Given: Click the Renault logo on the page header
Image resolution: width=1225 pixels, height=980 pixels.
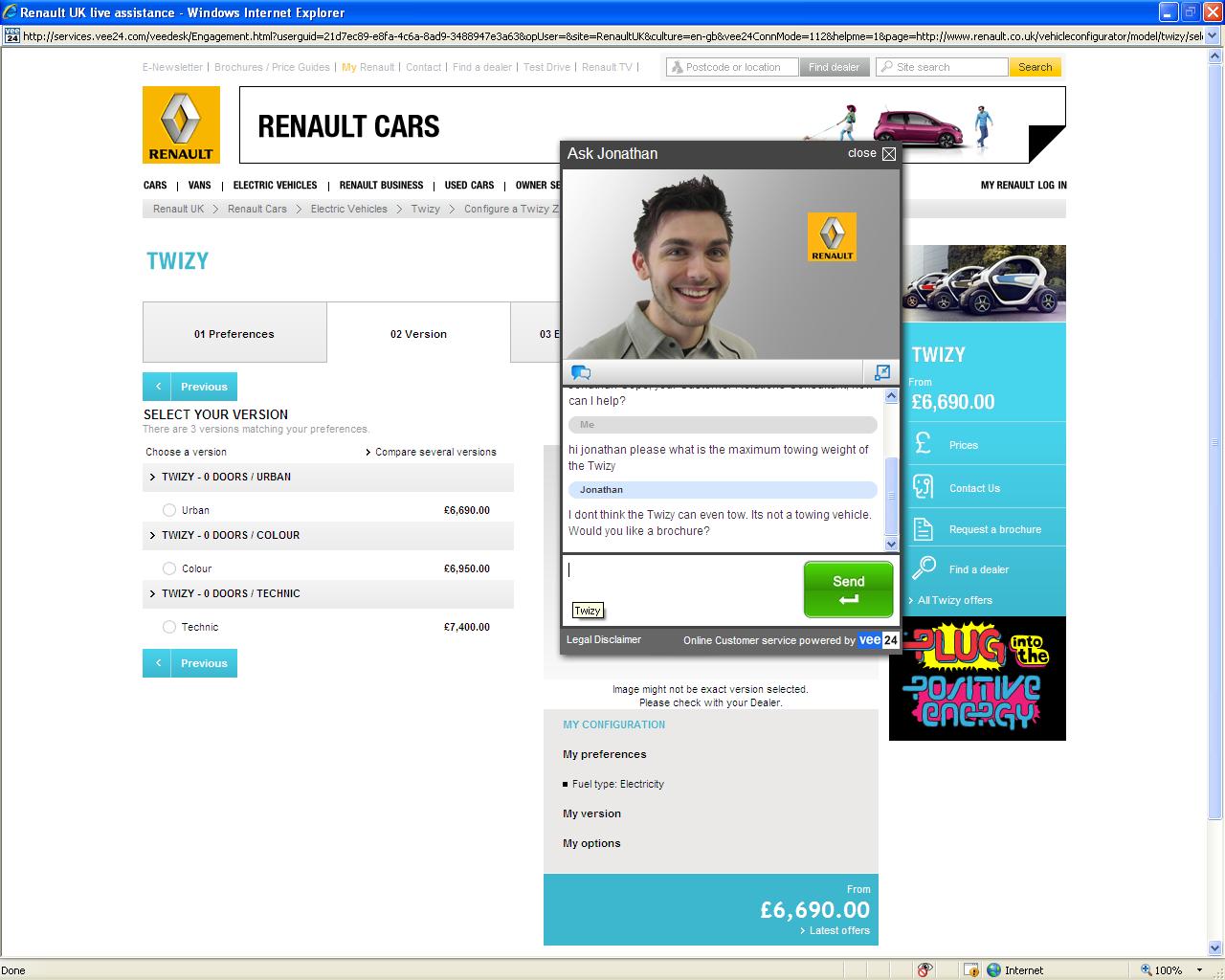Looking at the screenshot, I should 181,124.
